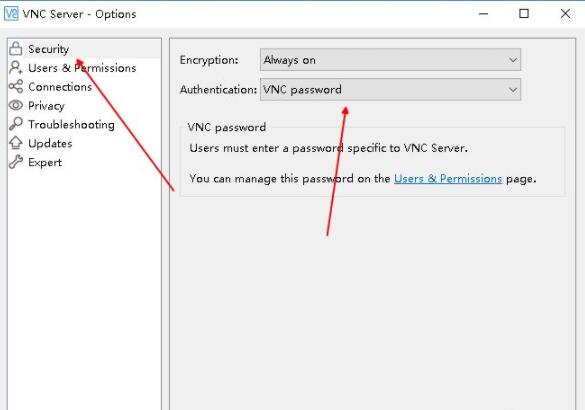This screenshot has width=585, height=410.
Task: Click the Privacy eye icon
Action: (x=16, y=105)
